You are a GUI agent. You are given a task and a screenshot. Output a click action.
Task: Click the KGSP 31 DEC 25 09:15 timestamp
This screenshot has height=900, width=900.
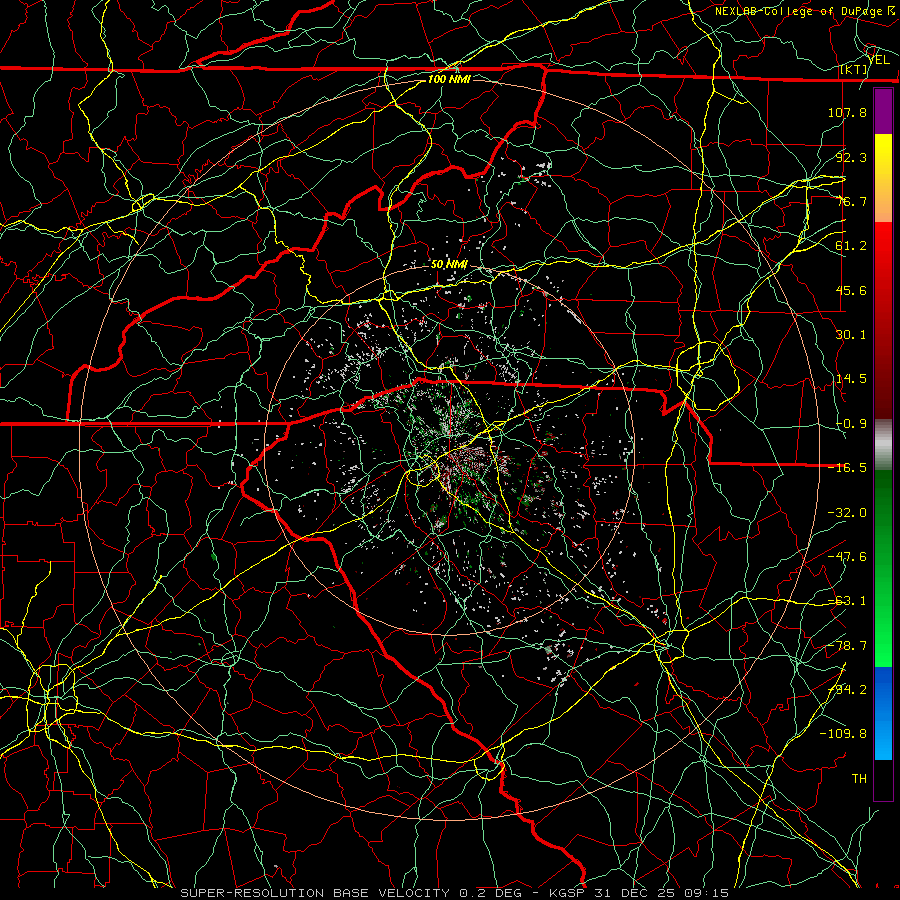pos(639,893)
